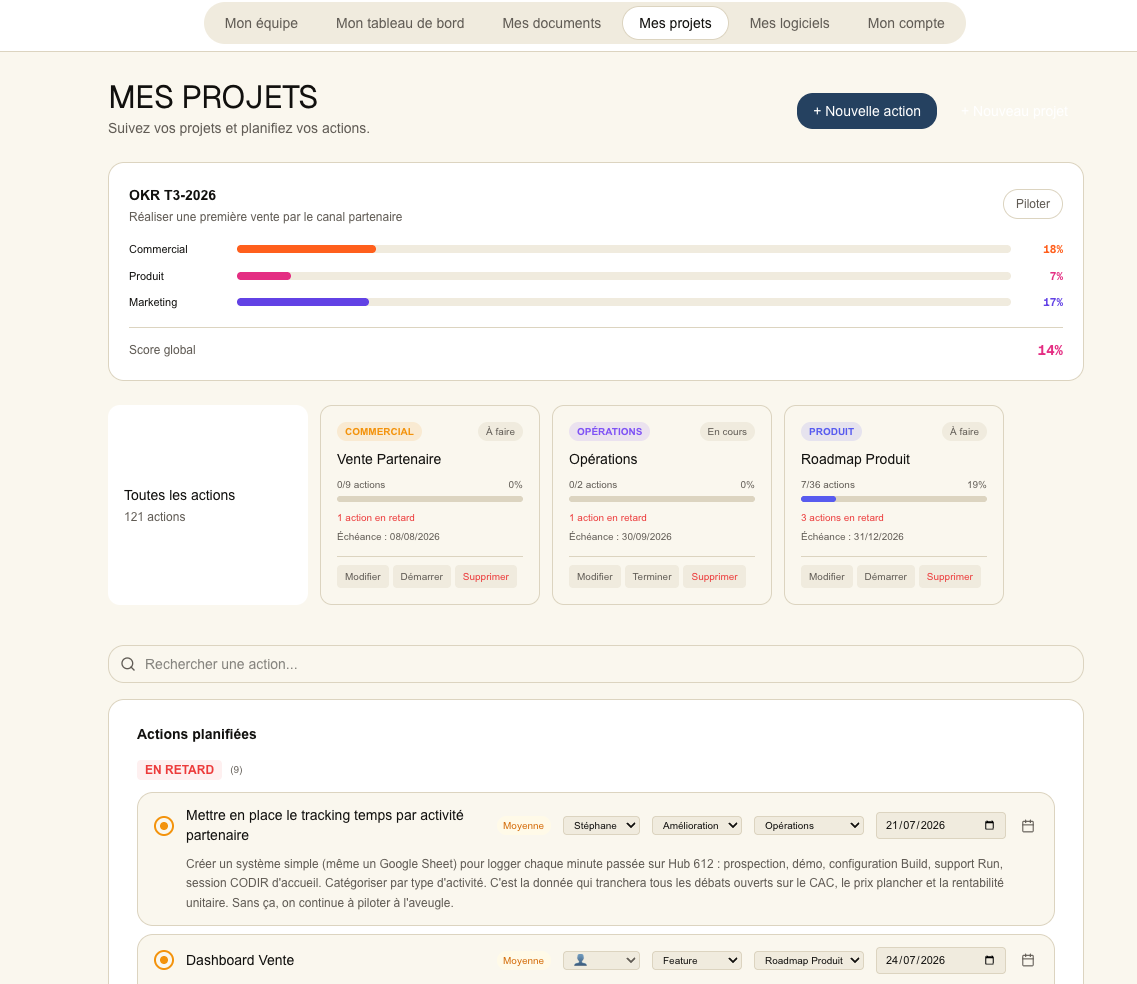
Task: Click Terminer on Opérations card
Action: click(x=652, y=576)
